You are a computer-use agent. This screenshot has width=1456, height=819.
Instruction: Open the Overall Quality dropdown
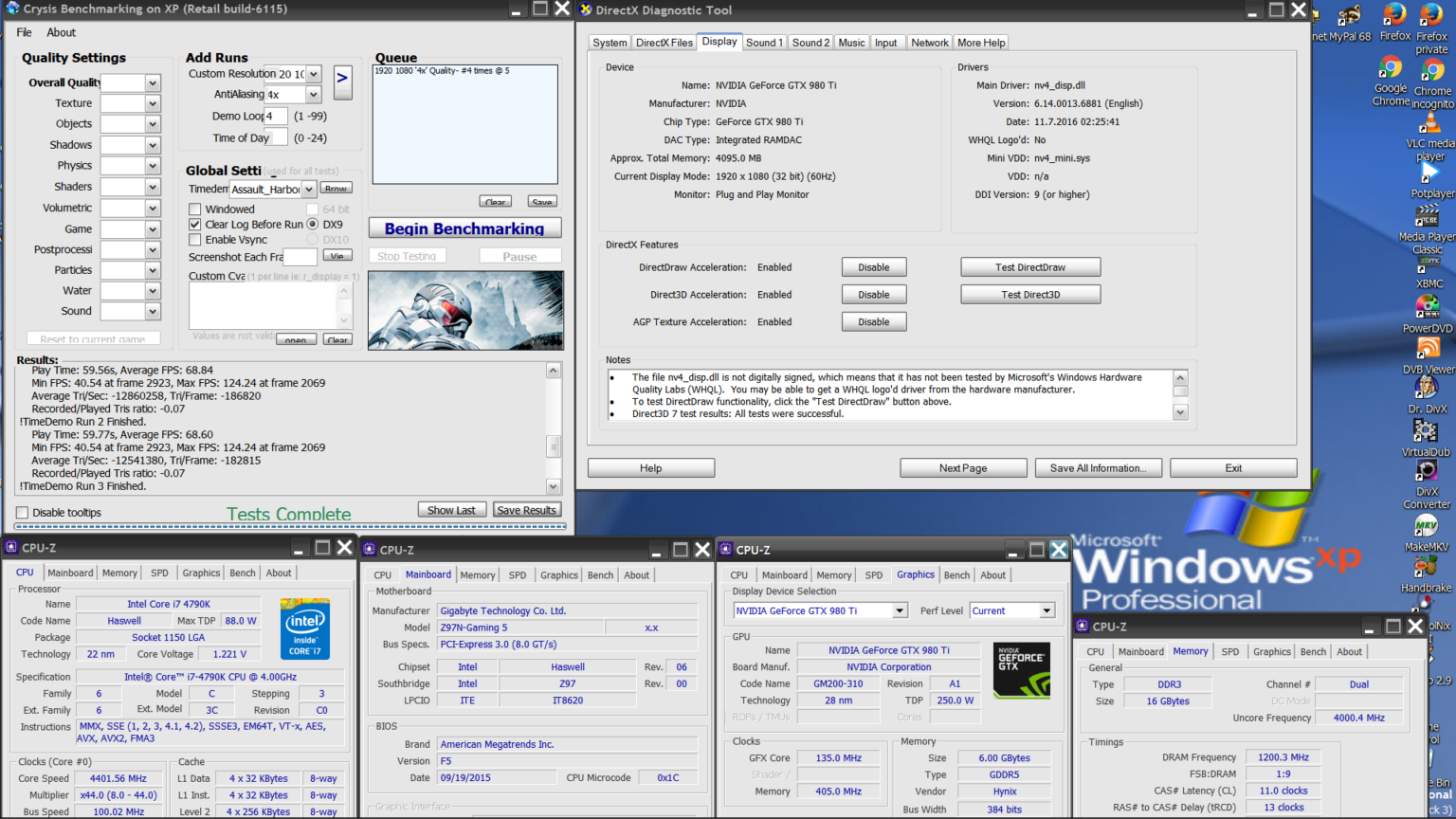pyautogui.click(x=151, y=82)
